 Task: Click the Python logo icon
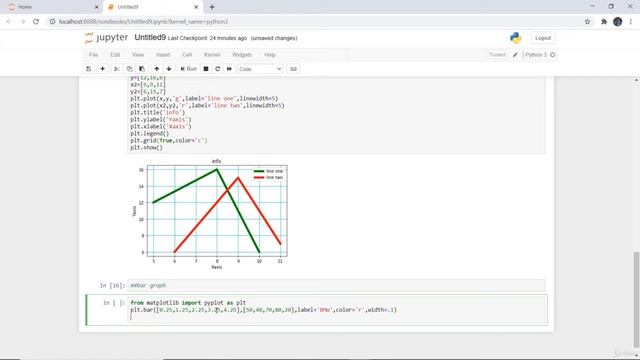click(x=516, y=38)
